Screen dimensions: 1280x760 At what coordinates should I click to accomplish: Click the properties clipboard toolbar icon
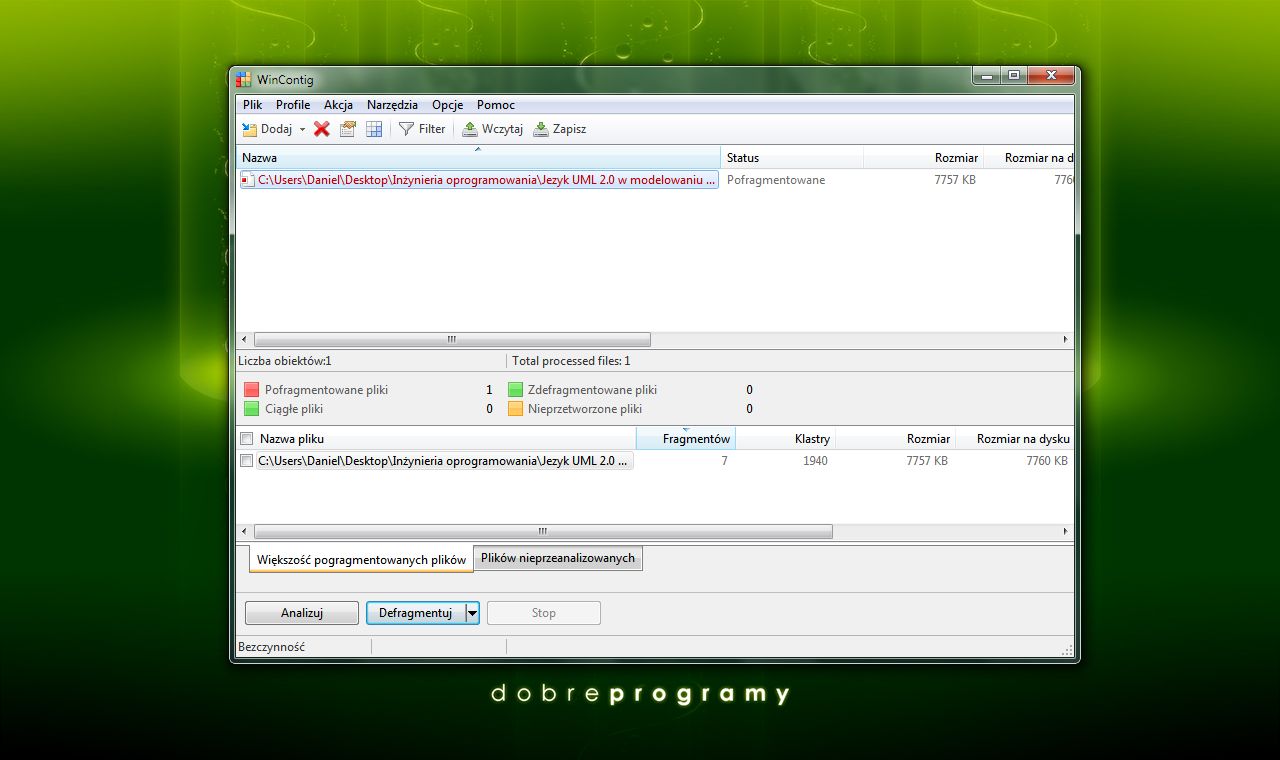pos(348,129)
